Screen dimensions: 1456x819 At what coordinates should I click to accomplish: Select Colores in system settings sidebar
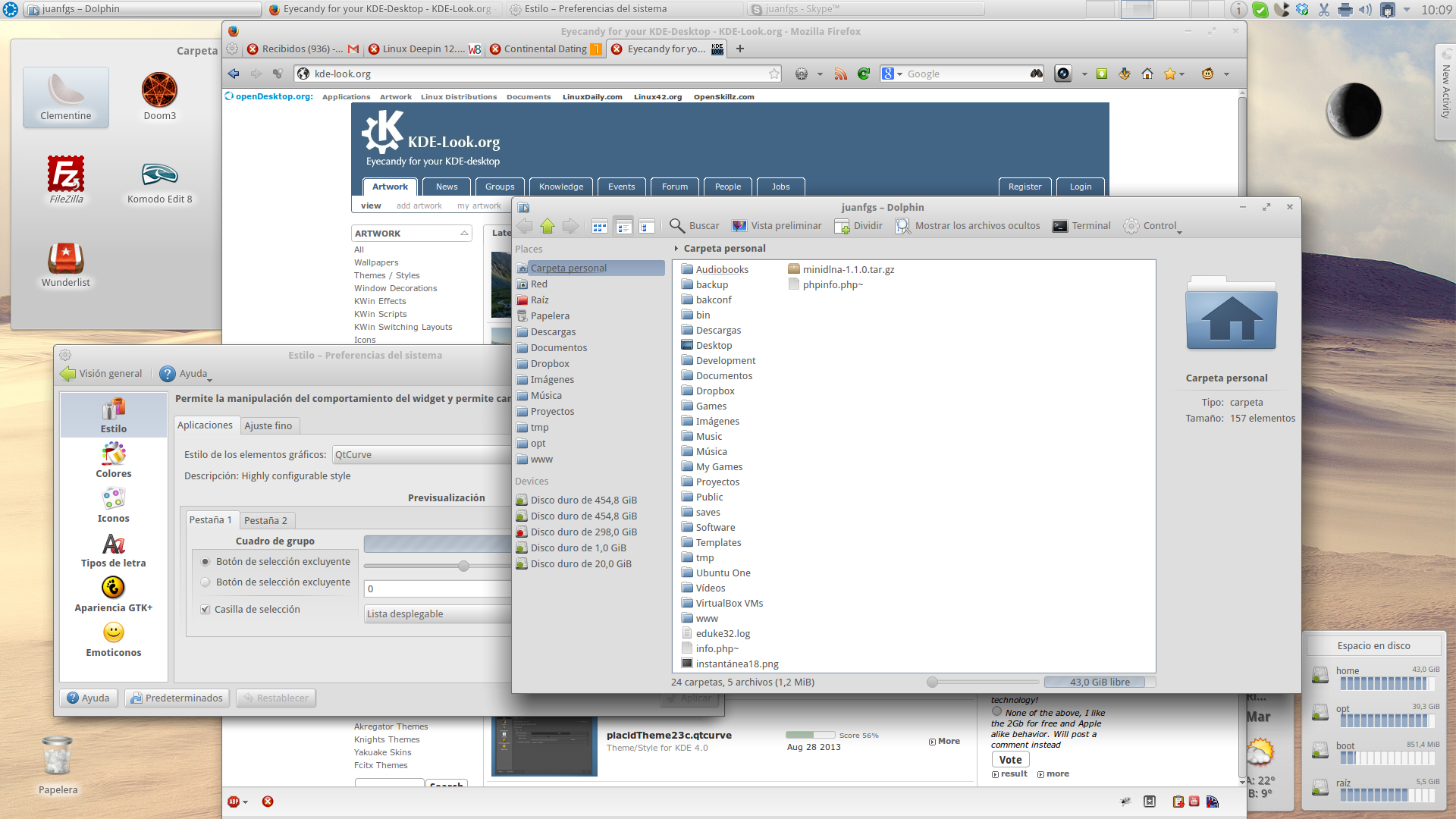click(114, 460)
